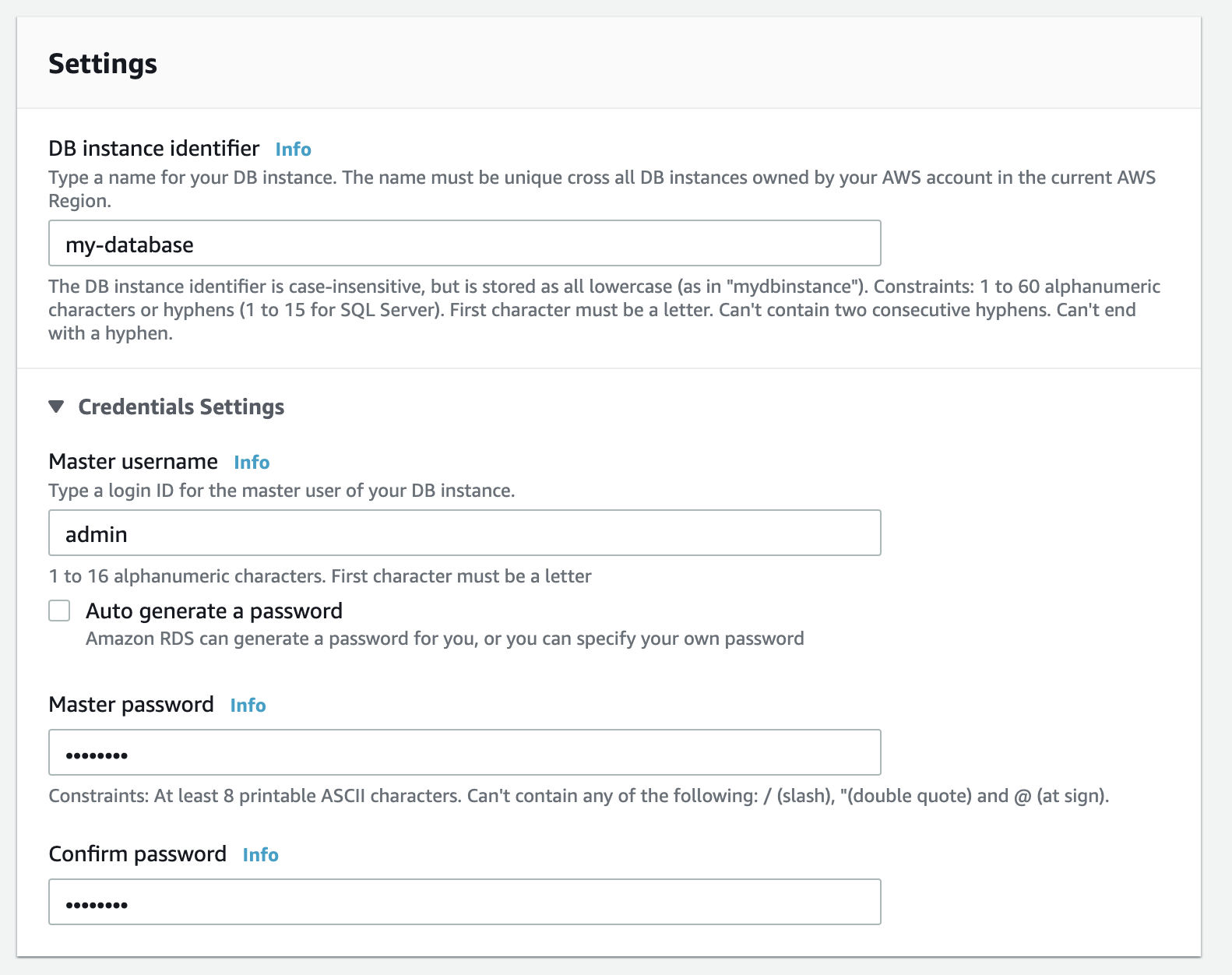Click inside the Master password field

click(464, 752)
